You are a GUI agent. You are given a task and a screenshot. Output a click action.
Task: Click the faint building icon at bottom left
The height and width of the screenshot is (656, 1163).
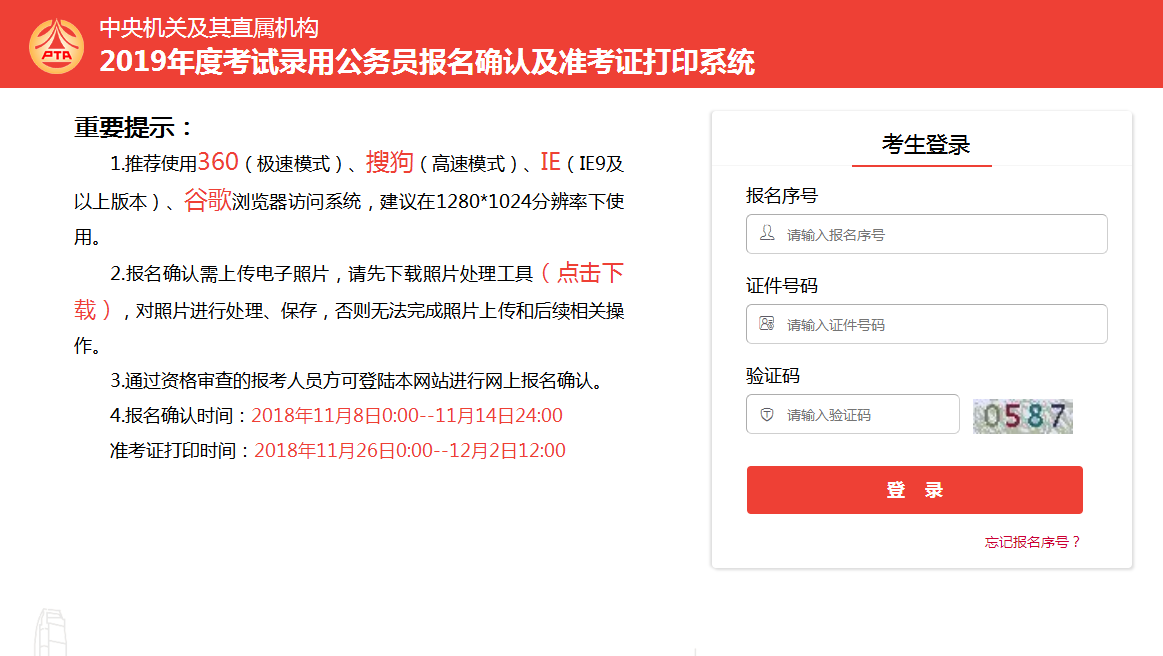(x=50, y=632)
